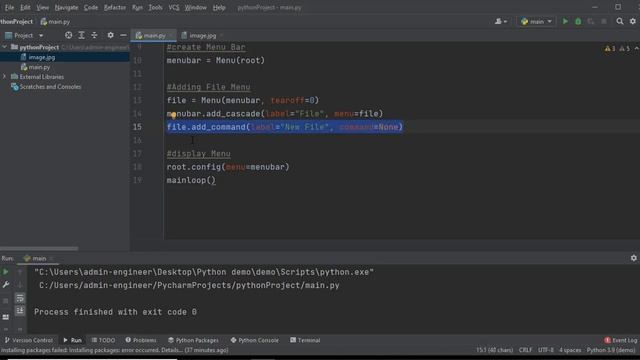This screenshot has height=360, width=640.
Task: Open the Tools menu
Action: (x=155, y=7)
